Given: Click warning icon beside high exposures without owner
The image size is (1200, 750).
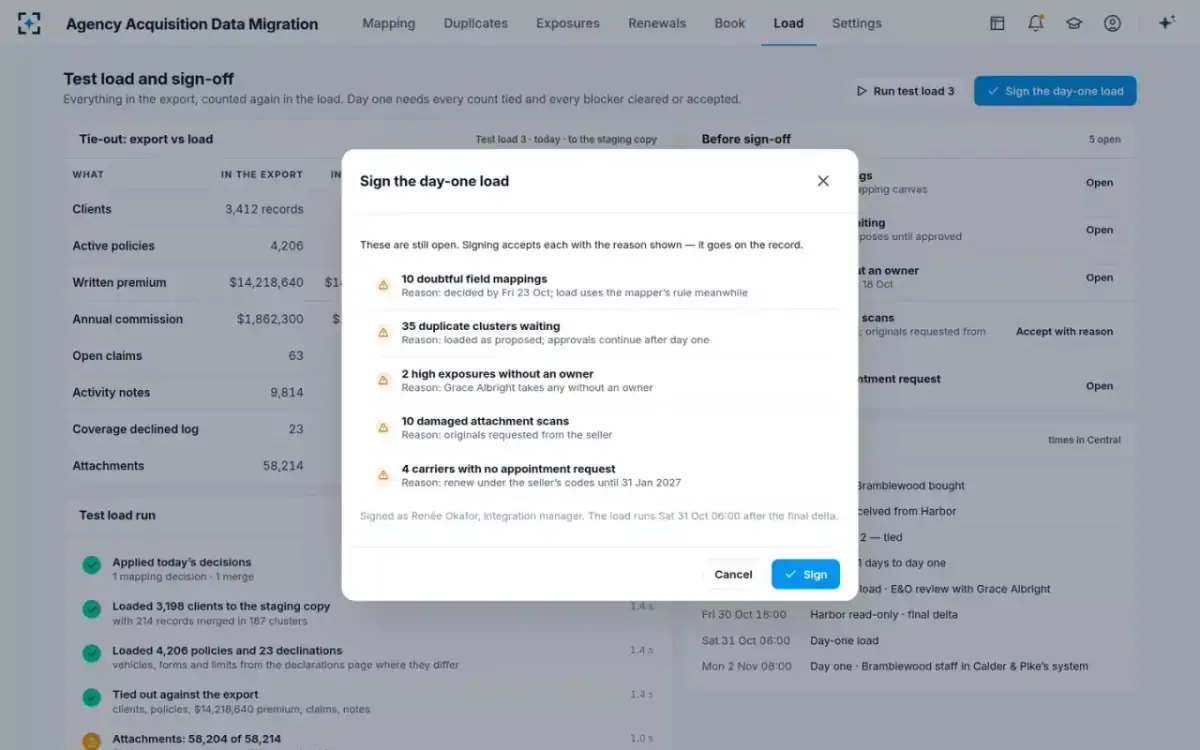Looking at the screenshot, I should (382, 380).
